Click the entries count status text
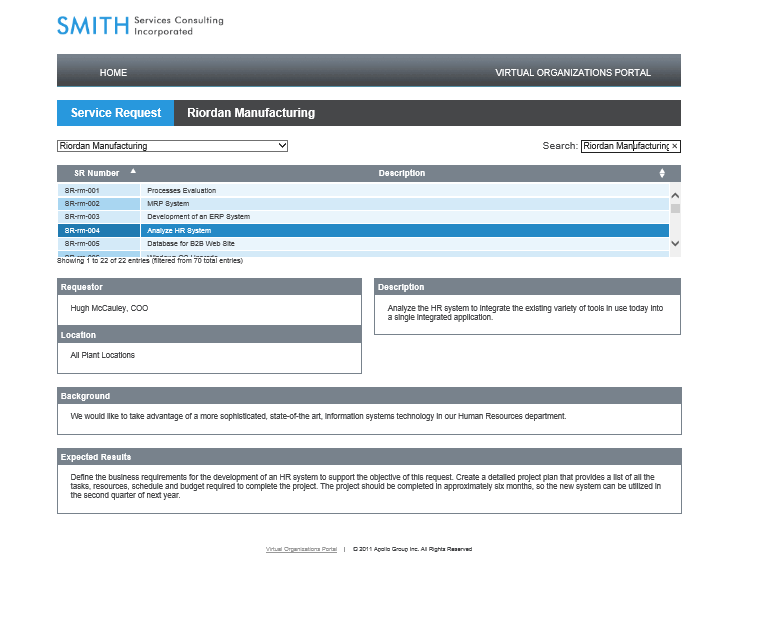This screenshot has height=630, width=762. point(150,261)
